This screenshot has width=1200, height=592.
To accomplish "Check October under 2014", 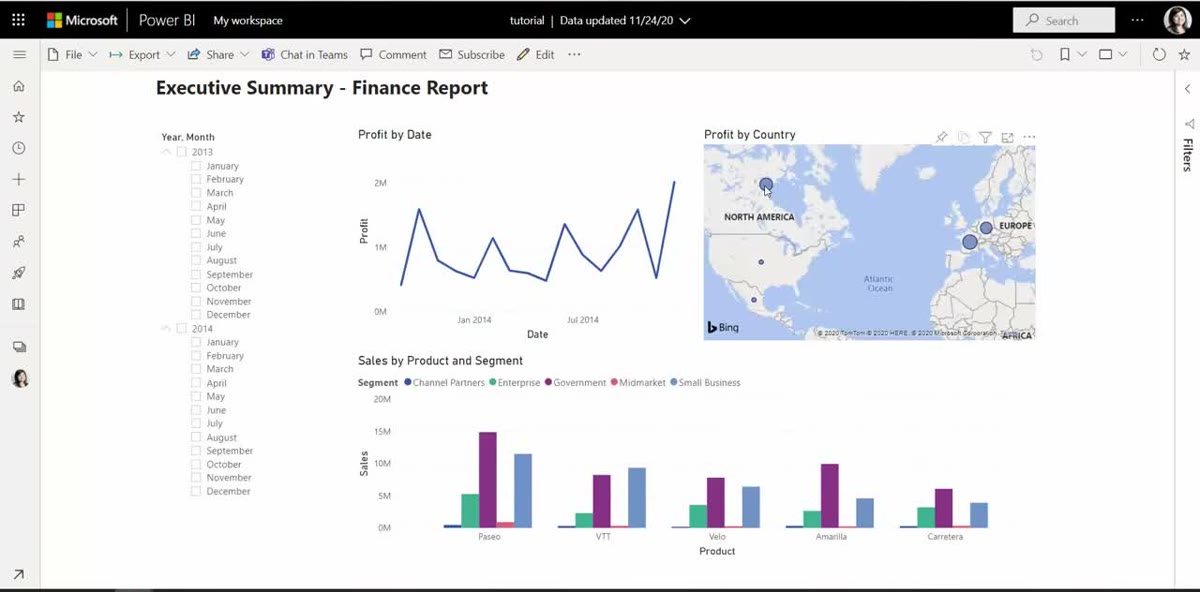I will [197, 464].
